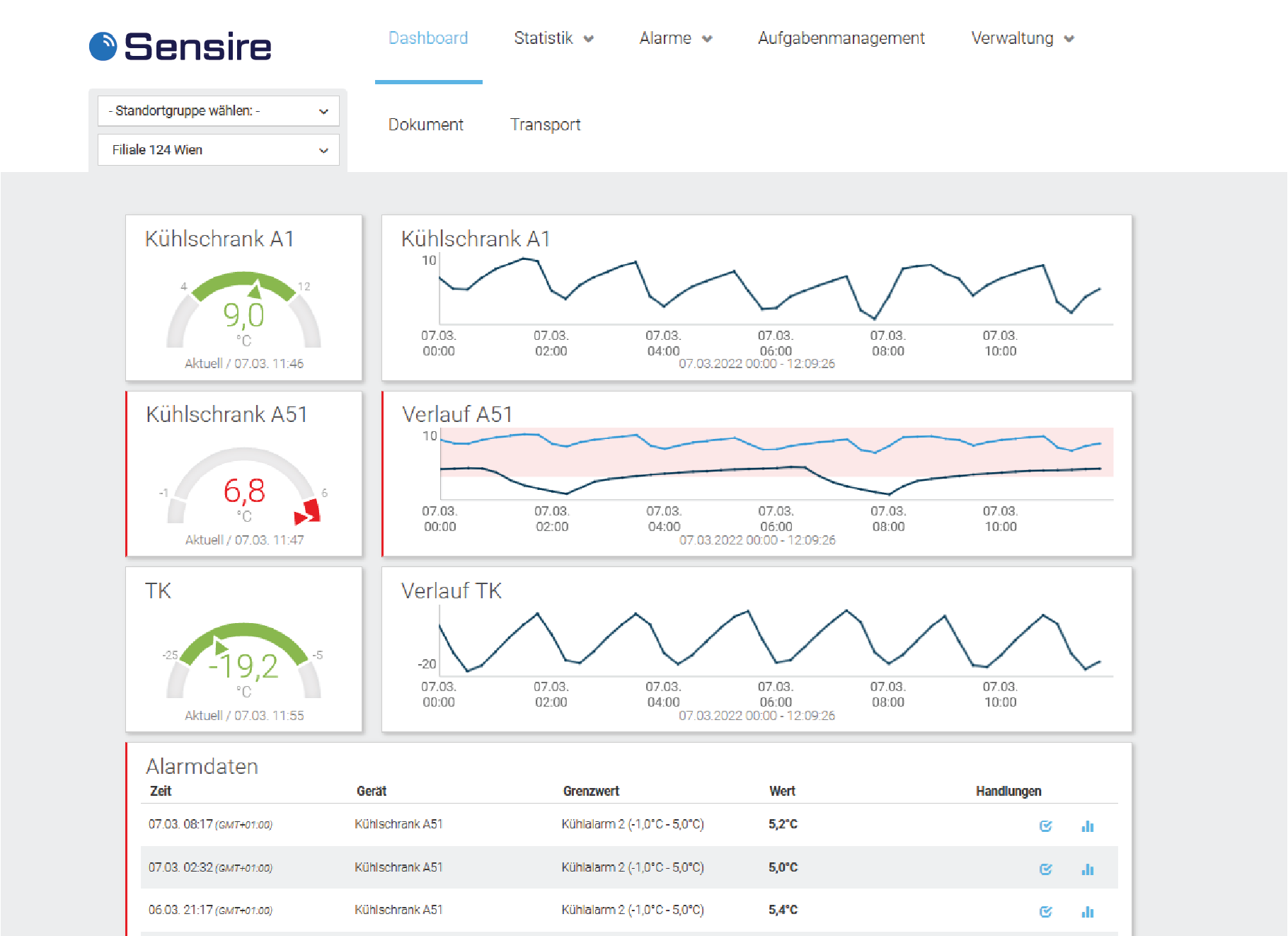Open chart for 06.03. 21:17 alarm
The width and height of the screenshot is (1288, 936).
pos(1088,911)
